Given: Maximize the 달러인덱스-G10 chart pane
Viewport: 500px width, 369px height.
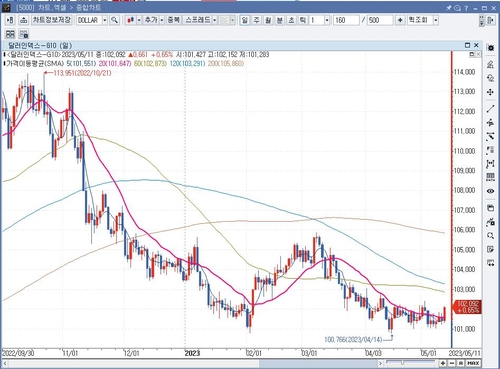Looking at the screenshot, I should [x=467, y=45].
